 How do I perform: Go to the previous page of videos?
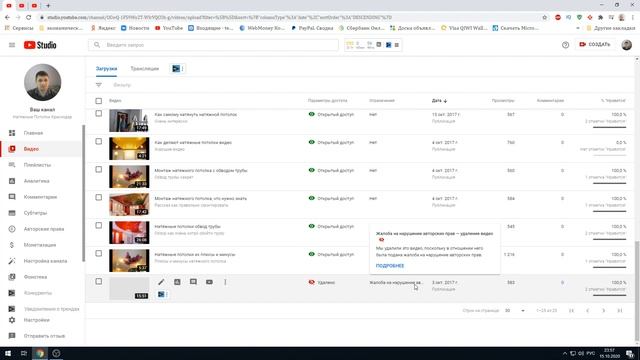point(587,311)
